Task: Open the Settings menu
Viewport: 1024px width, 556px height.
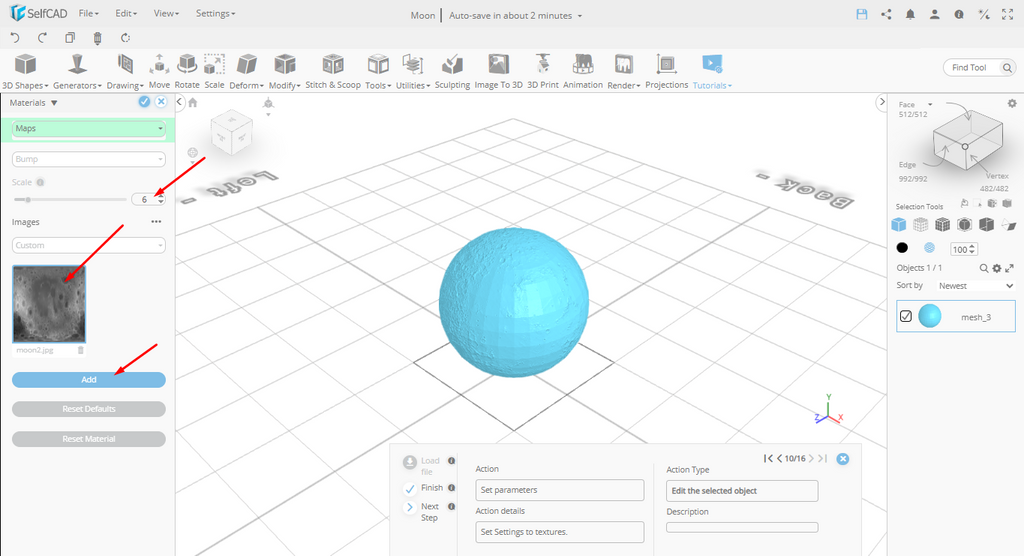Action: (216, 13)
